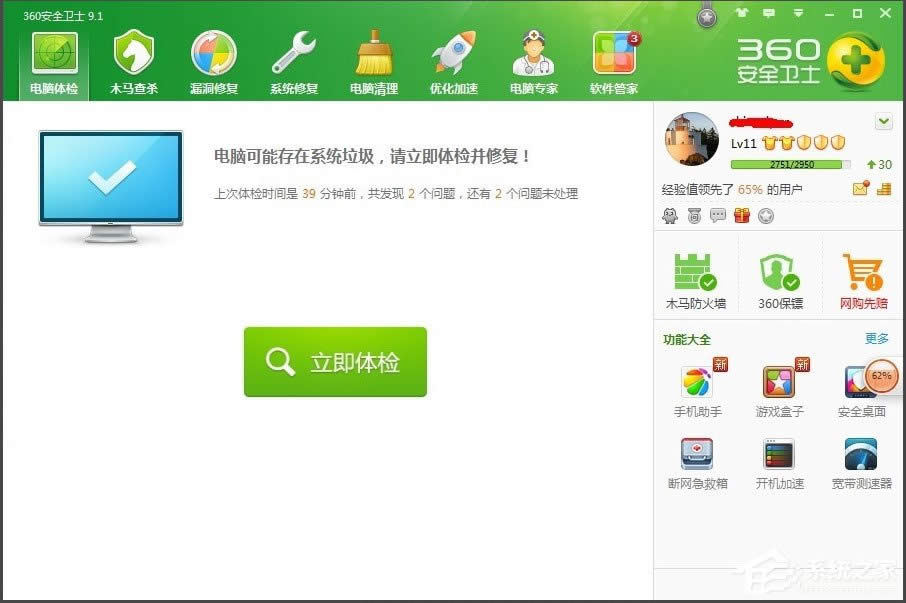Open the 漏洞修复 vulnerability repair tool
The height and width of the screenshot is (603, 906).
tap(213, 58)
